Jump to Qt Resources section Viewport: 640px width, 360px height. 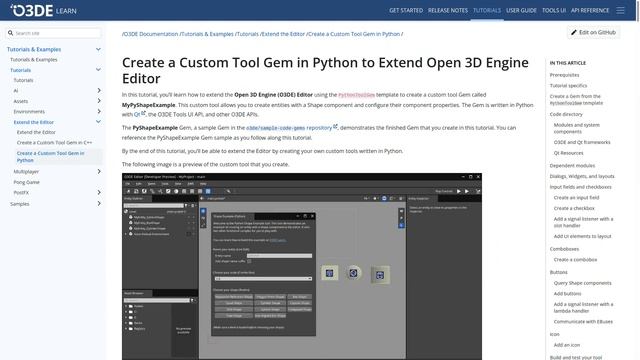pyautogui.click(x=569, y=153)
